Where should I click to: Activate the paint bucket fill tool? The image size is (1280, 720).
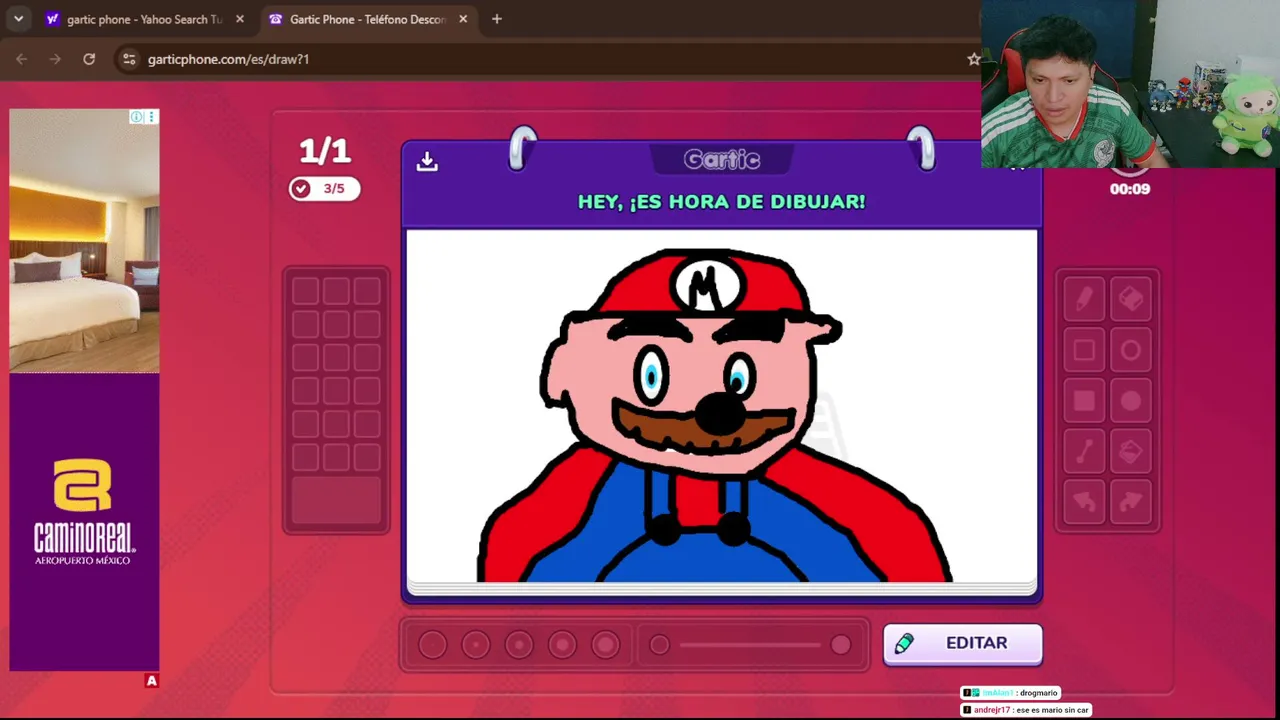[1131, 452]
